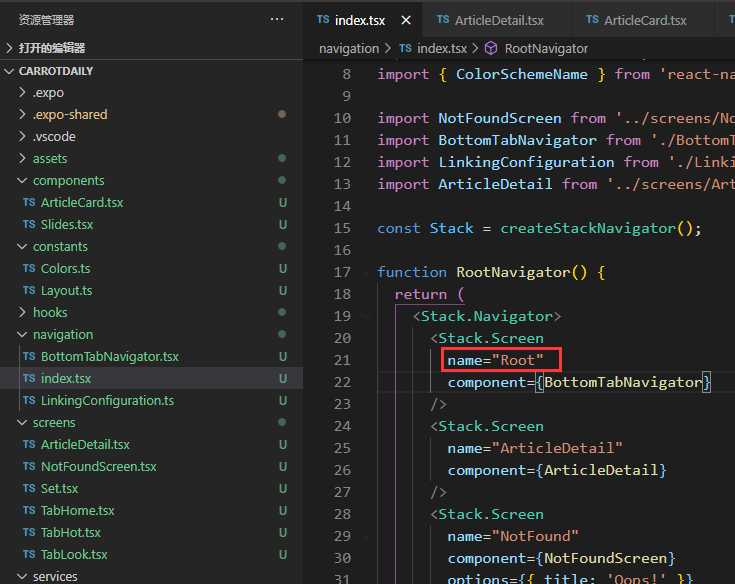Click LinkingConfiguration import identifier
Viewport: 735px width, 584px height.
526,162
